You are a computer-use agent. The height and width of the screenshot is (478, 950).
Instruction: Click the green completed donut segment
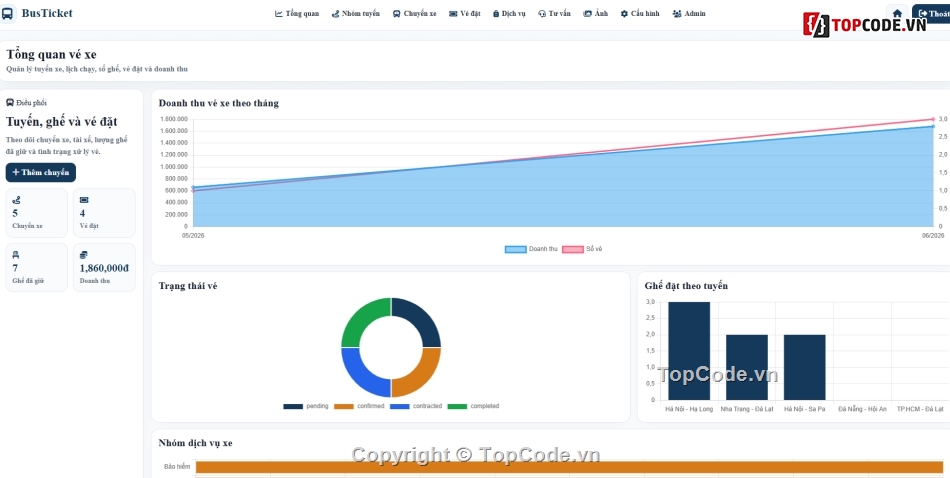[361, 317]
